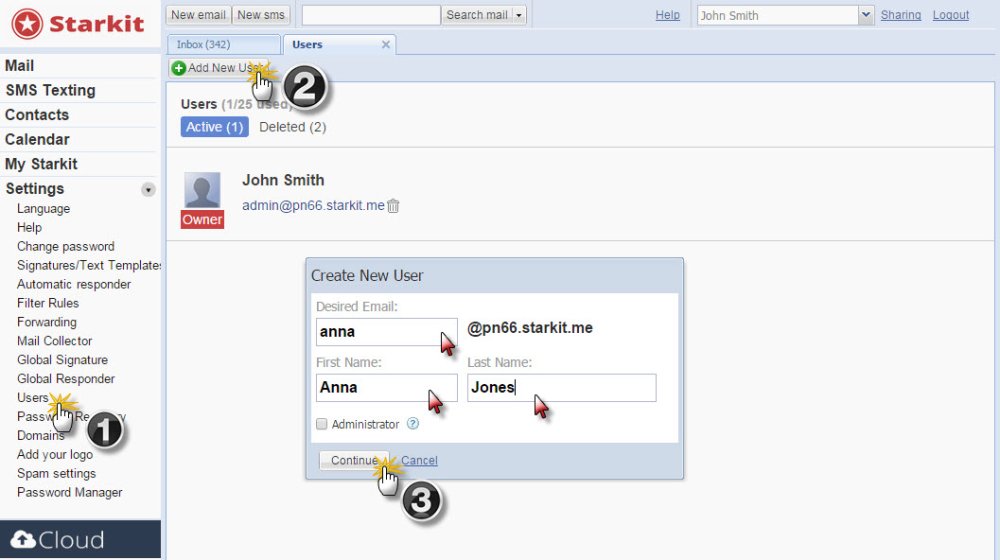Click the John Smith user name

point(283,181)
